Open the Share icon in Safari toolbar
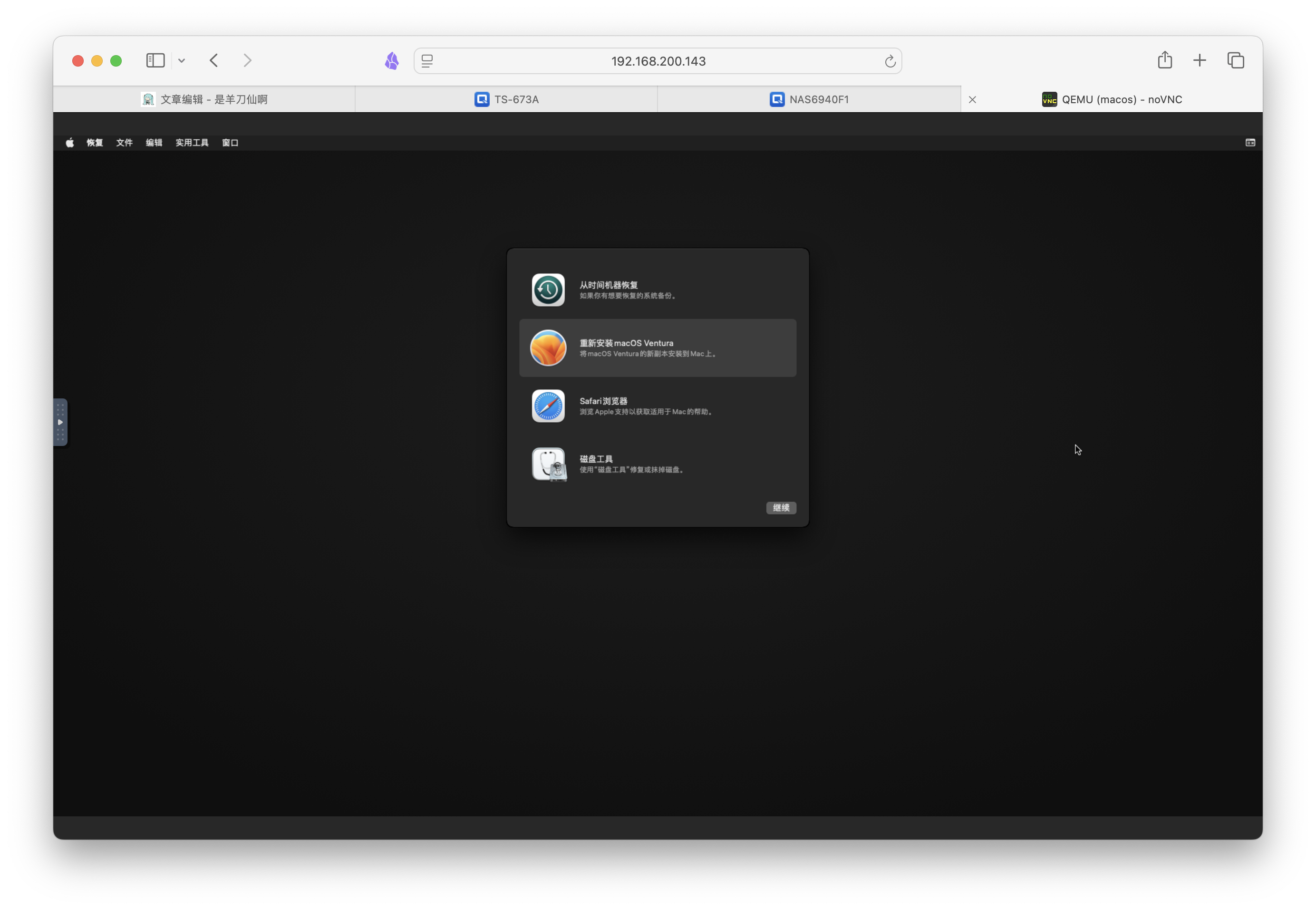This screenshot has height=910, width=1316. (x=1164, y=60)
